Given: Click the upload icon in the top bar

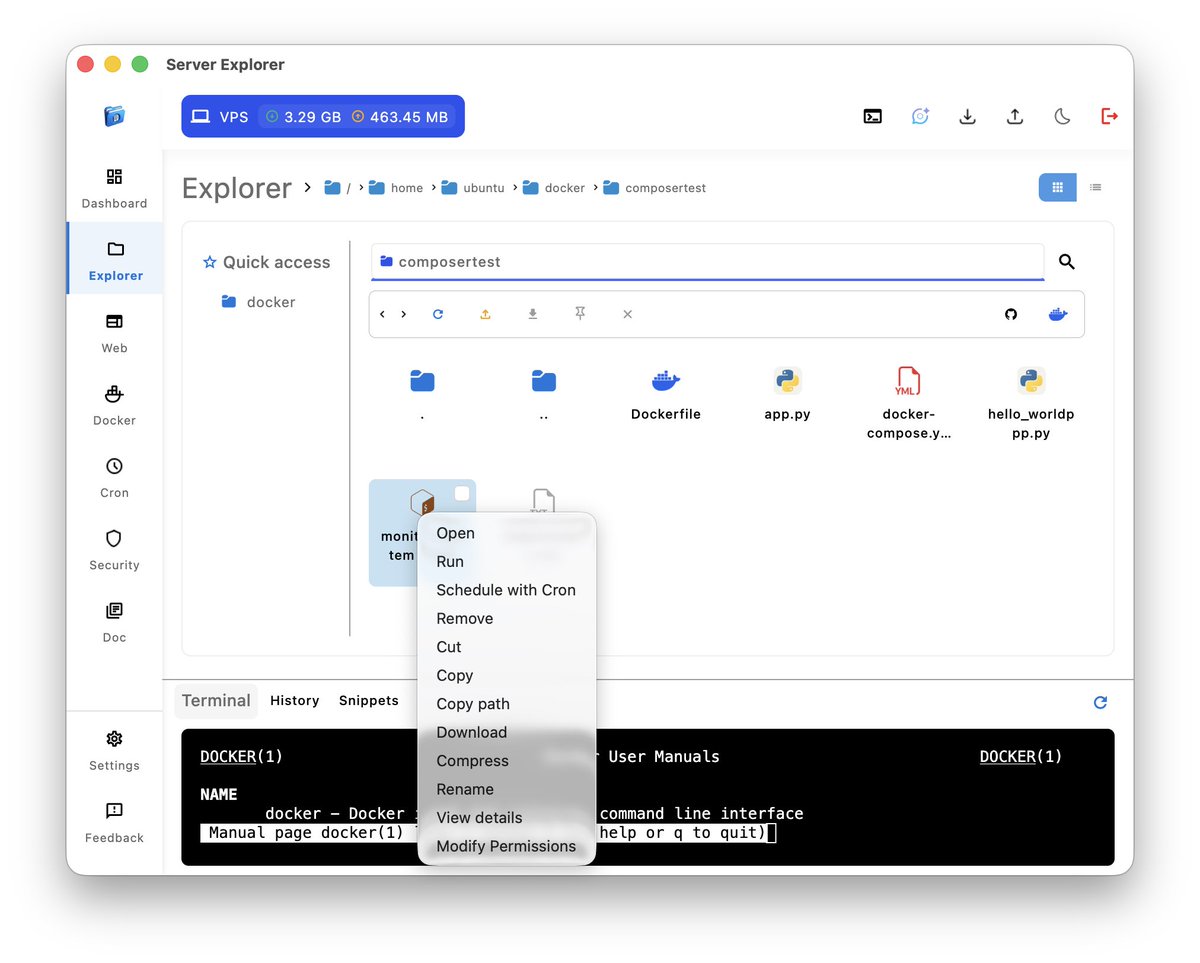Looking at the screenshot, I should point(1015,116).
